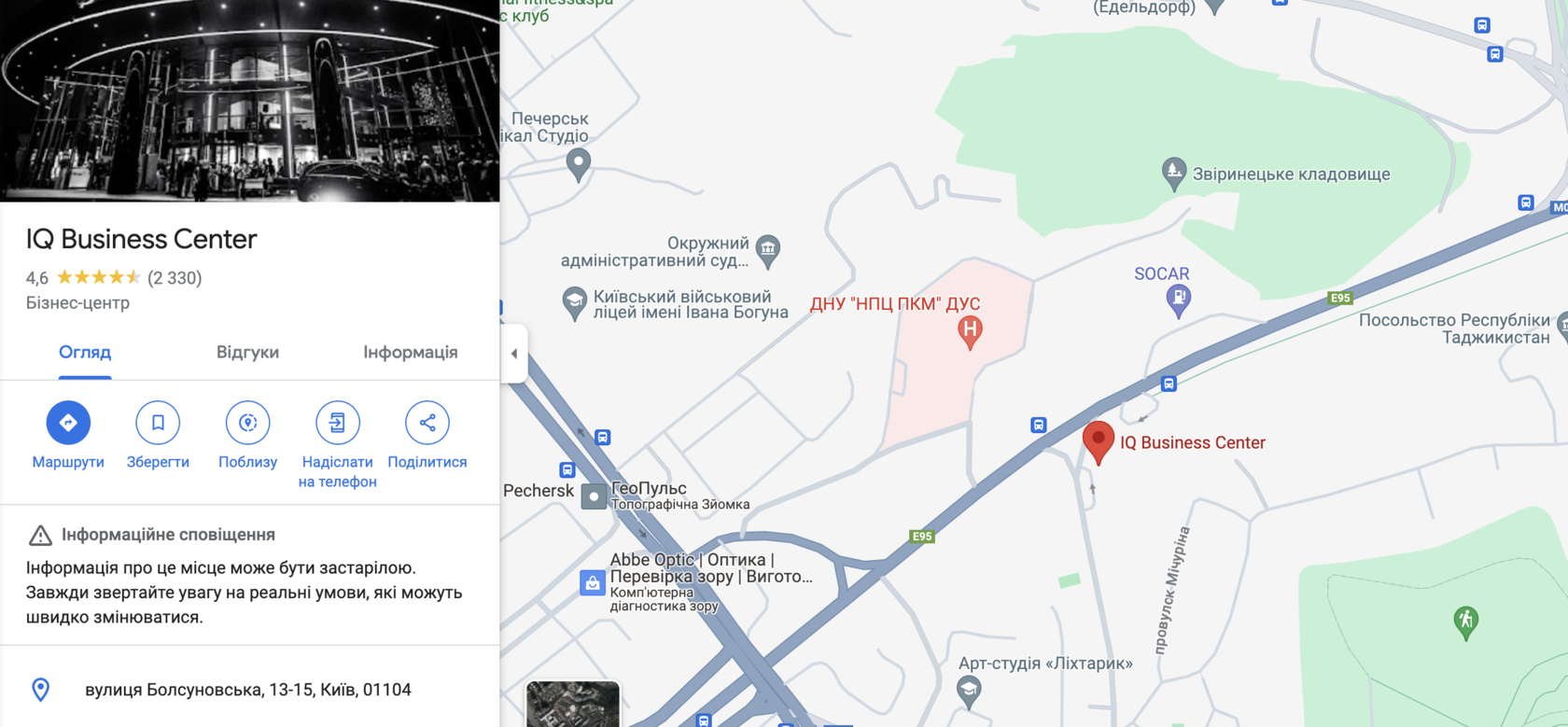This screenshot has height=727, width=1568.
Task: Open ГеоПульс map marker
Action: (x=594, y=496)
